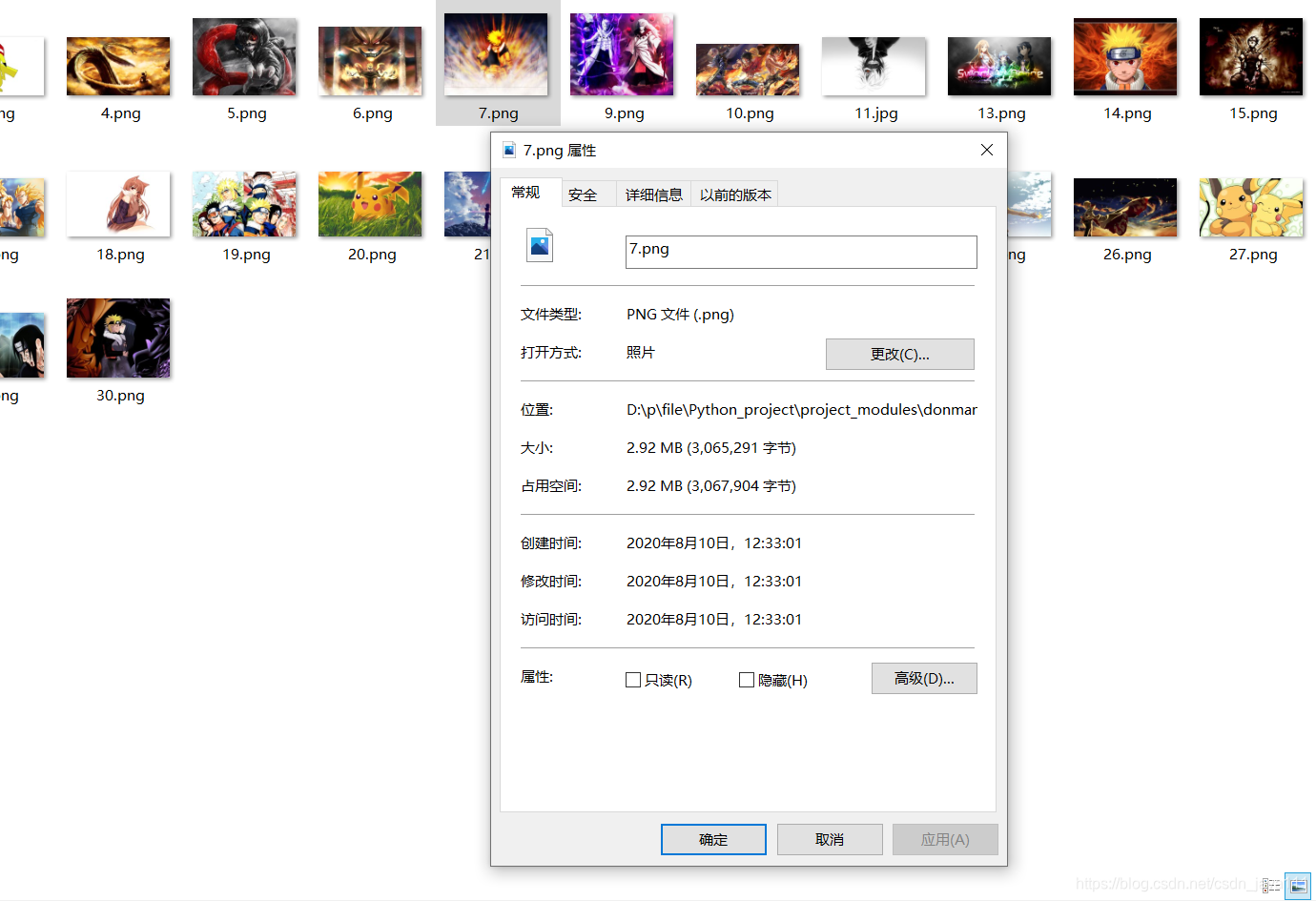Confirm with the 确定 button
1316x901 pixels.
point(713,839)
